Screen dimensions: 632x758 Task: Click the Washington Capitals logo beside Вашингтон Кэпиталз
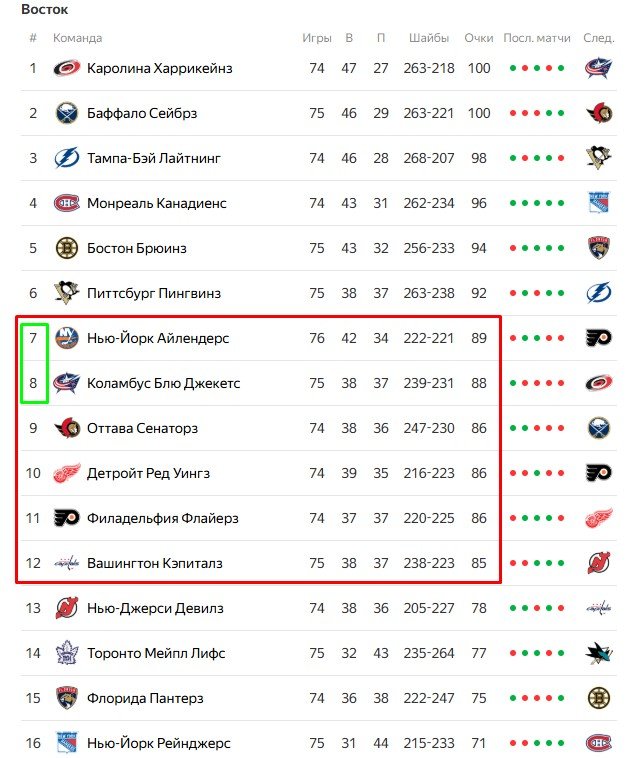coord(67,563)
